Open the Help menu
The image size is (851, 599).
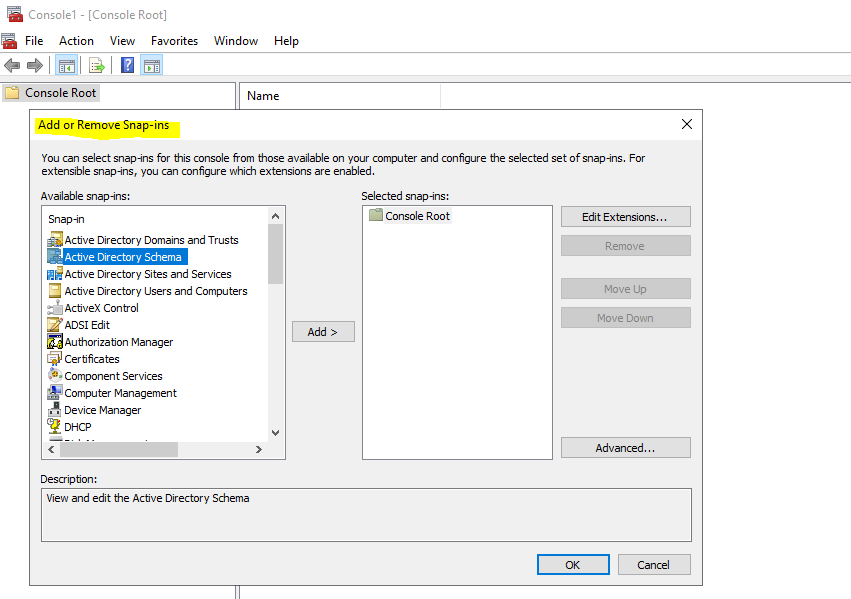coord(286,41)
